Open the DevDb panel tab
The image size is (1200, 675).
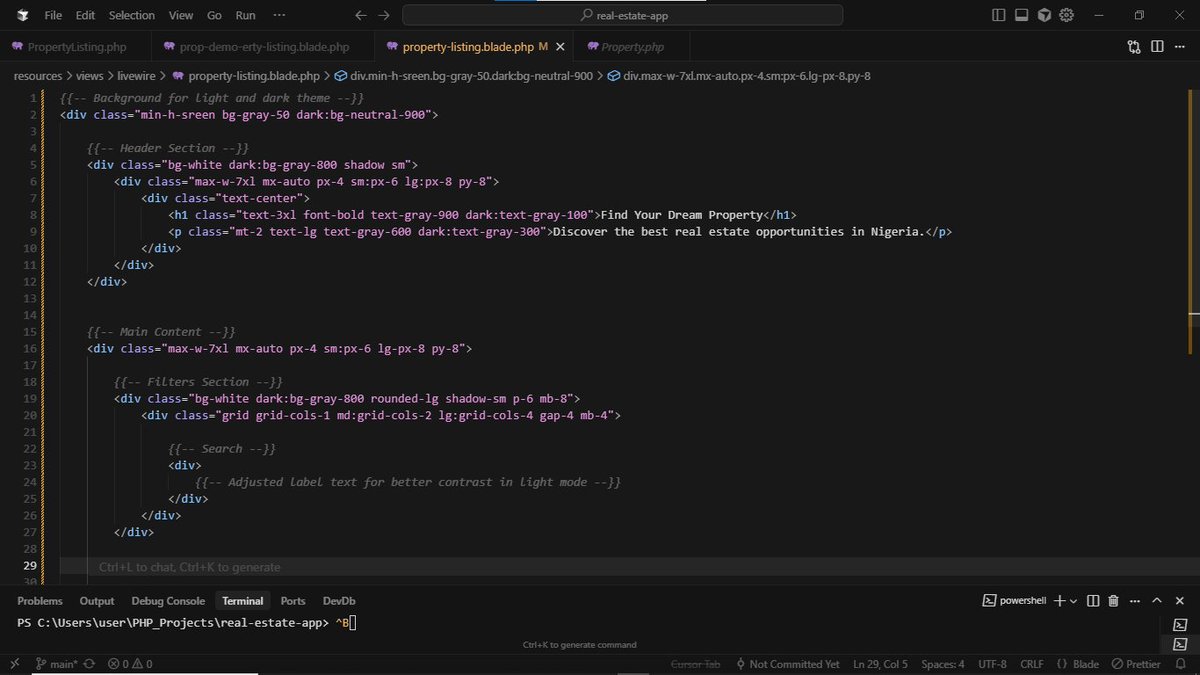pyautogui.click(x=339, y=601)
